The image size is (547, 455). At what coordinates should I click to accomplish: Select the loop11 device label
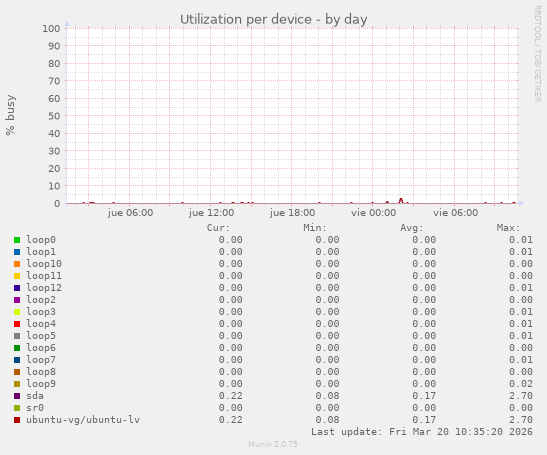pyautogui.click(x=44, y=276)
